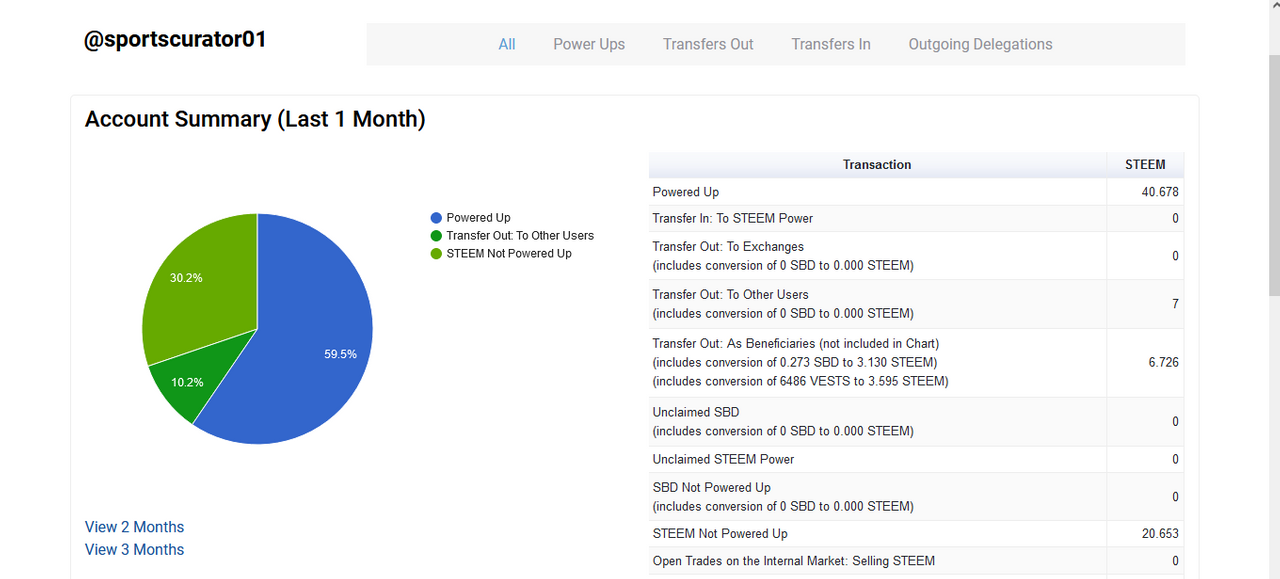Click the View 2 Months link
The height and width of the screenshot is (579, 1280).
coord(135,527)
